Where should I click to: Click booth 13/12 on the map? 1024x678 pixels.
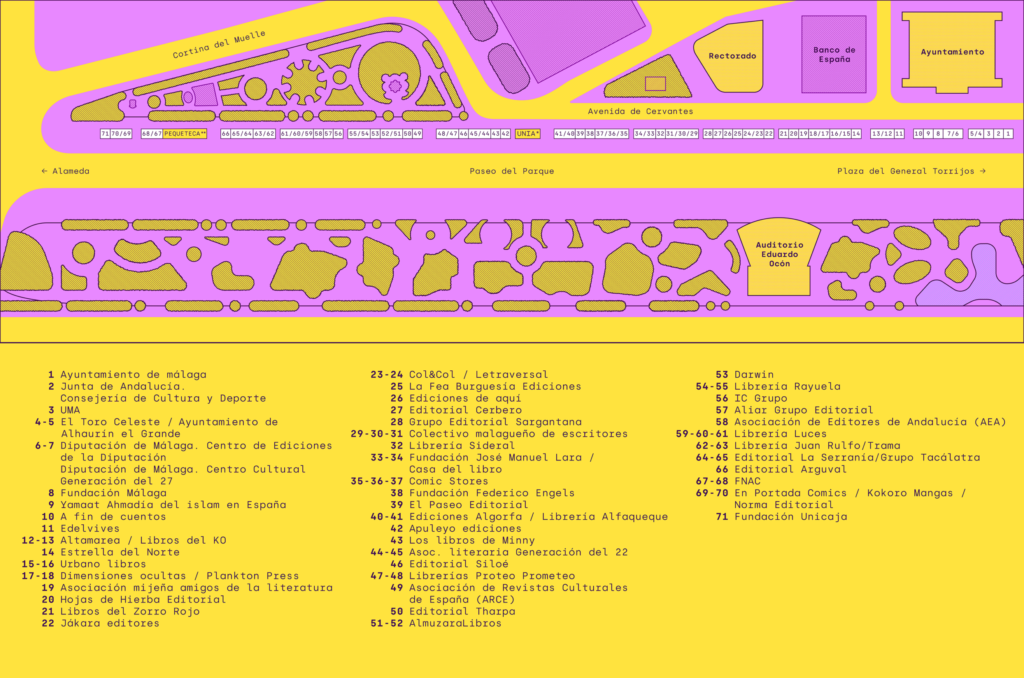pos(882,134)
